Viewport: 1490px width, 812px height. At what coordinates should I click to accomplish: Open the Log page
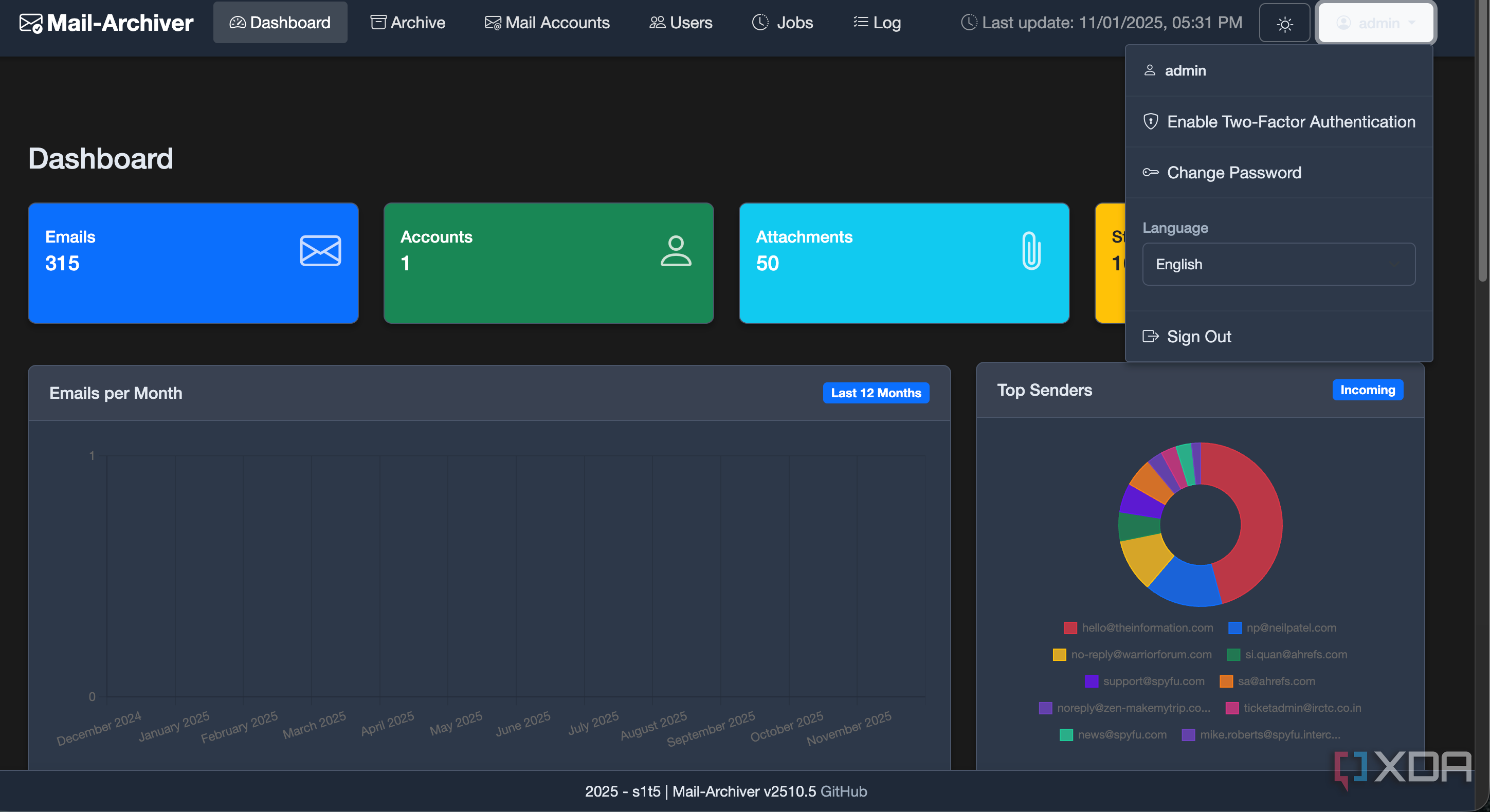tap(878, 23)
